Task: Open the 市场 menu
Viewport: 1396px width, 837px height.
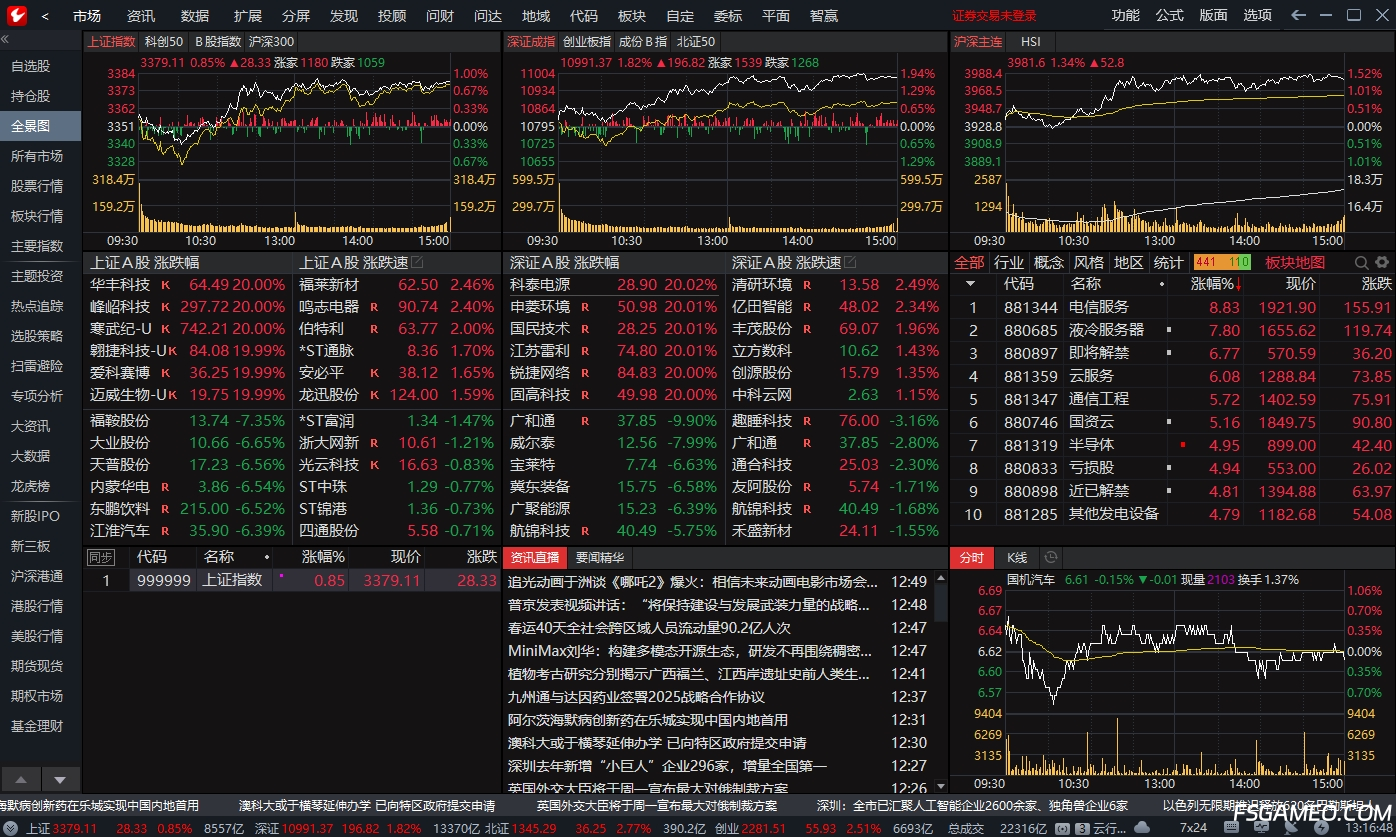Action: (x=87, y=16)
